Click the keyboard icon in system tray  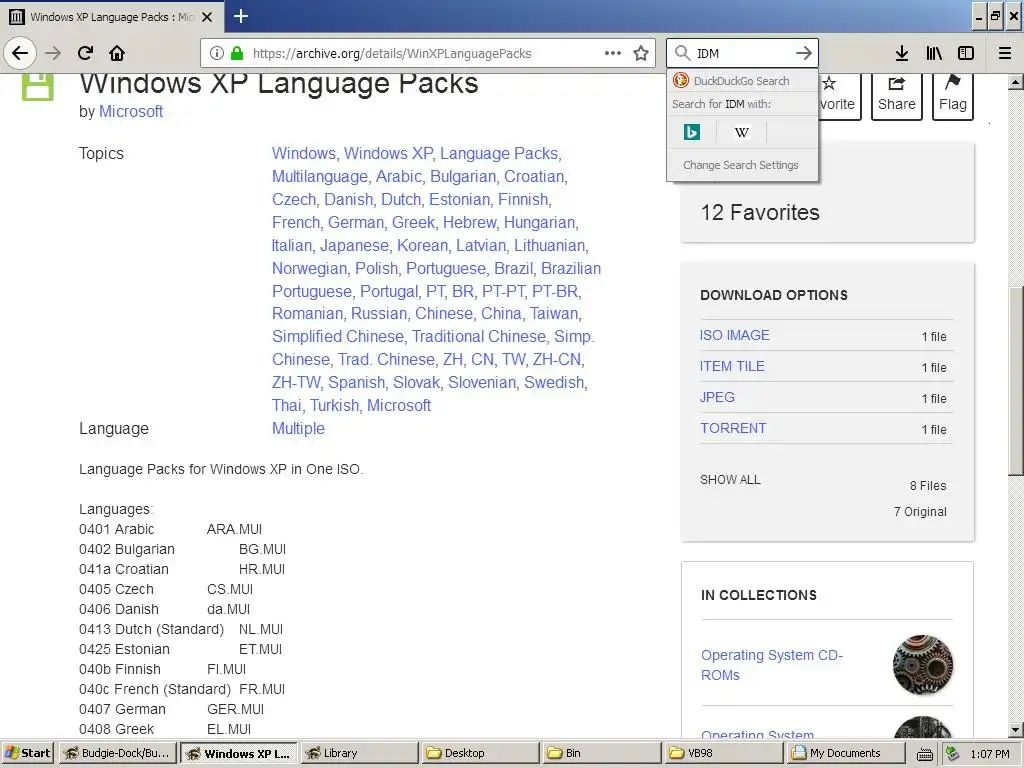click(x=925, y=754)
